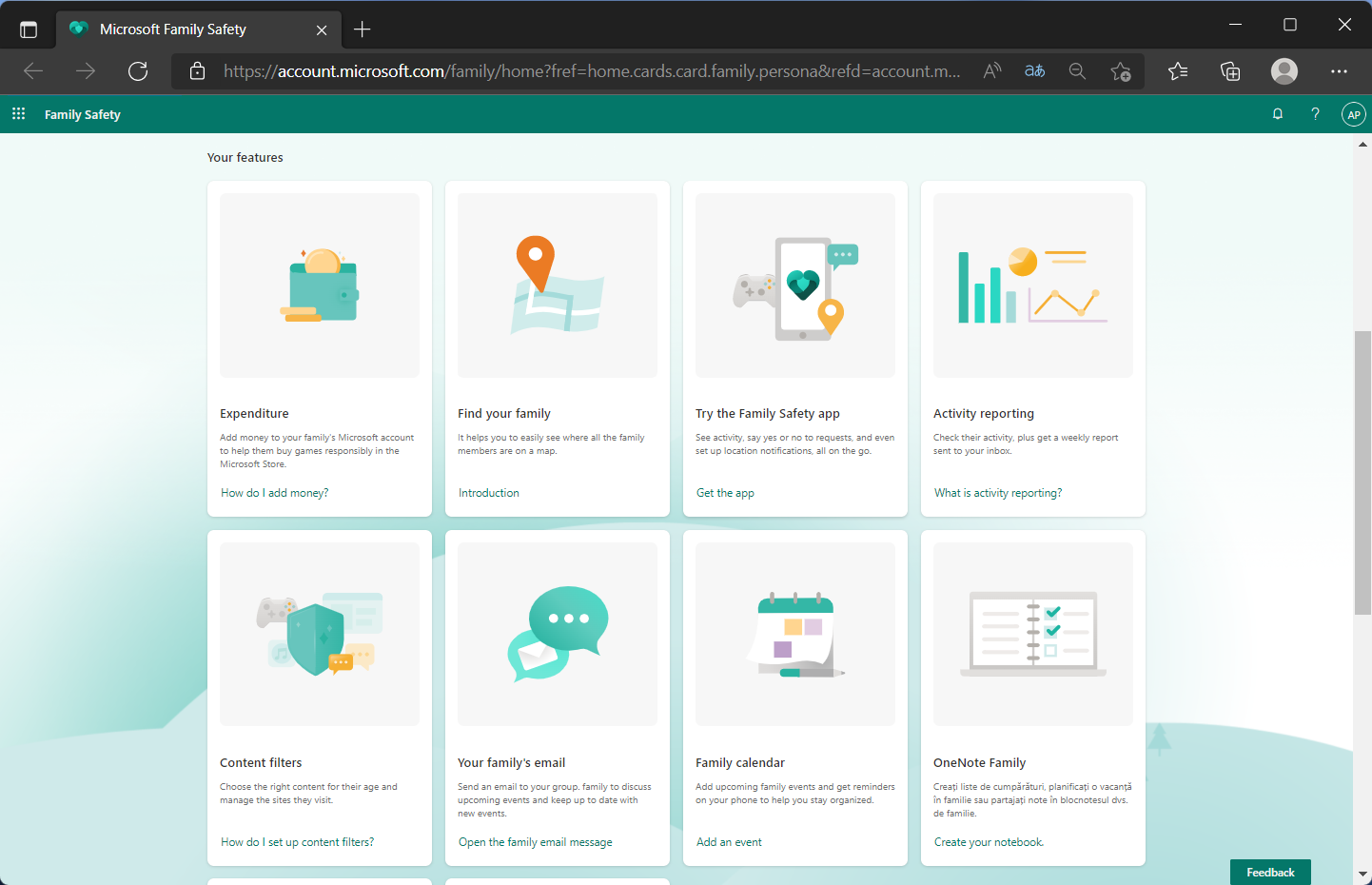Refresh the page with the reload icon

[138, 71]
